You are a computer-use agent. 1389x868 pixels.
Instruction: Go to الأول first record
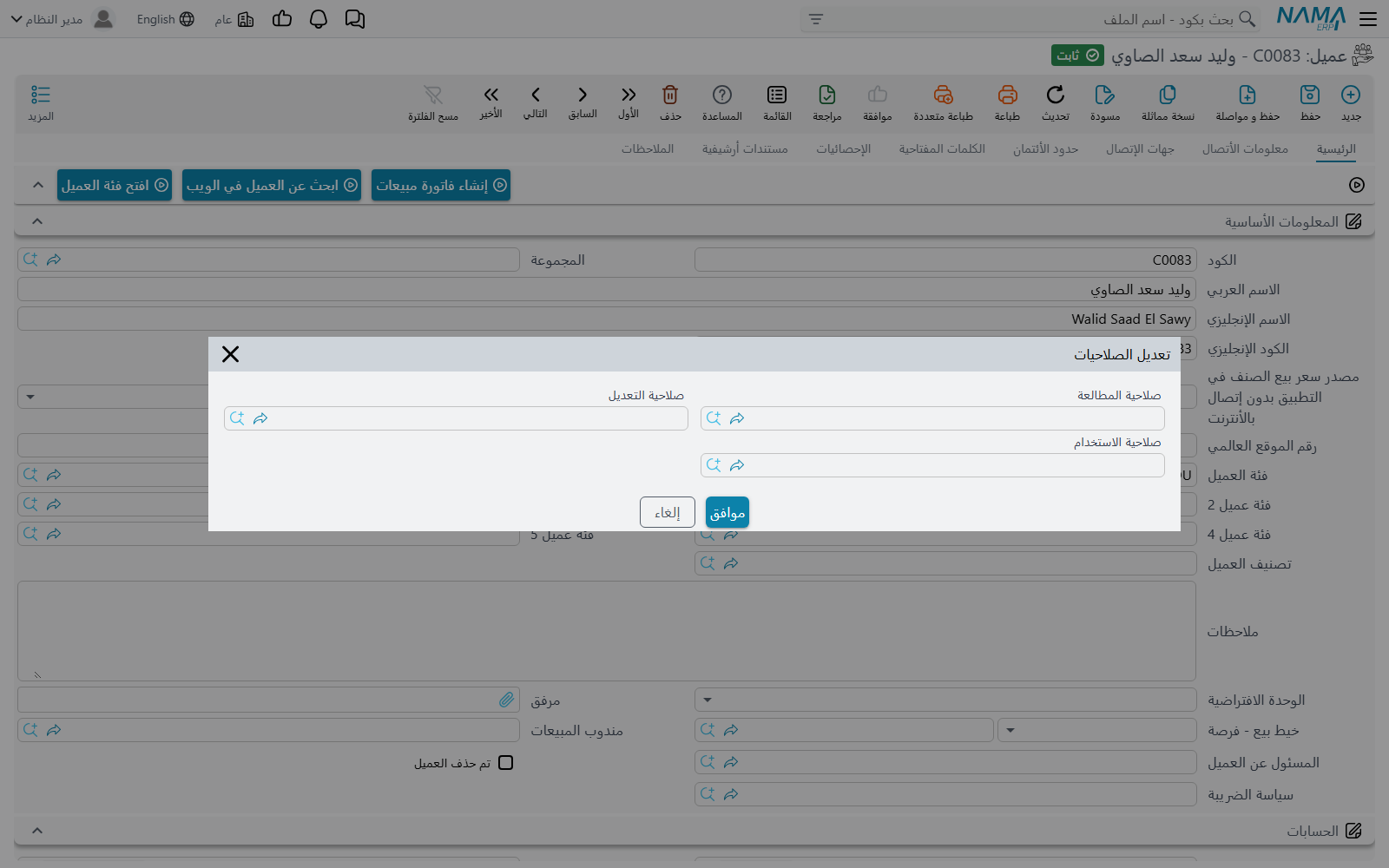(629, 95)
